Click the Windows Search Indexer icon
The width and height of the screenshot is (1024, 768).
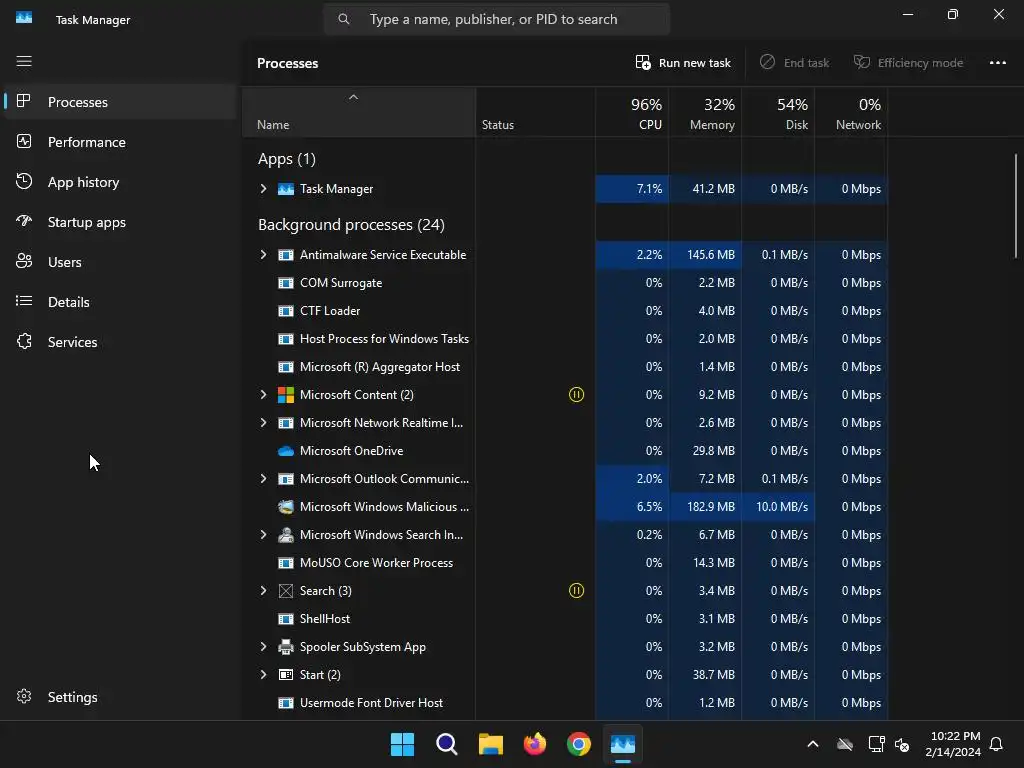pos(285,535)
